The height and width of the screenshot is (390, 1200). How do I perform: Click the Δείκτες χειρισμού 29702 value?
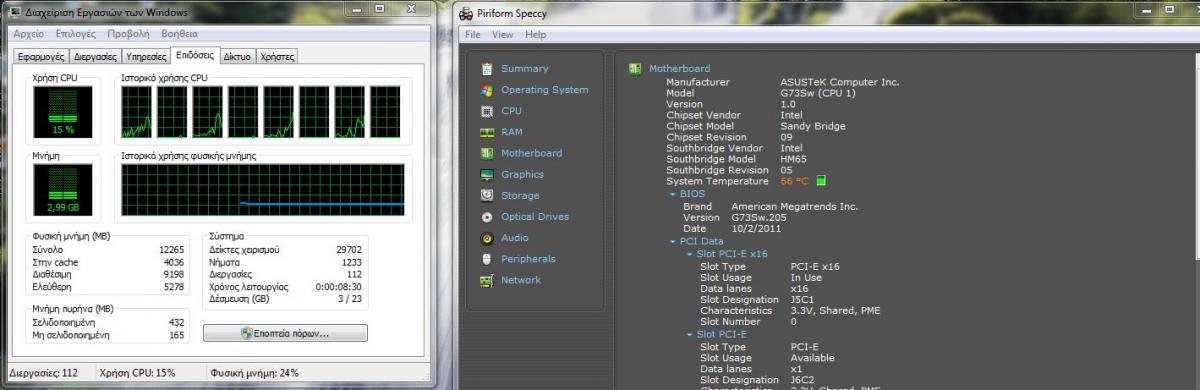click(349, 249)
